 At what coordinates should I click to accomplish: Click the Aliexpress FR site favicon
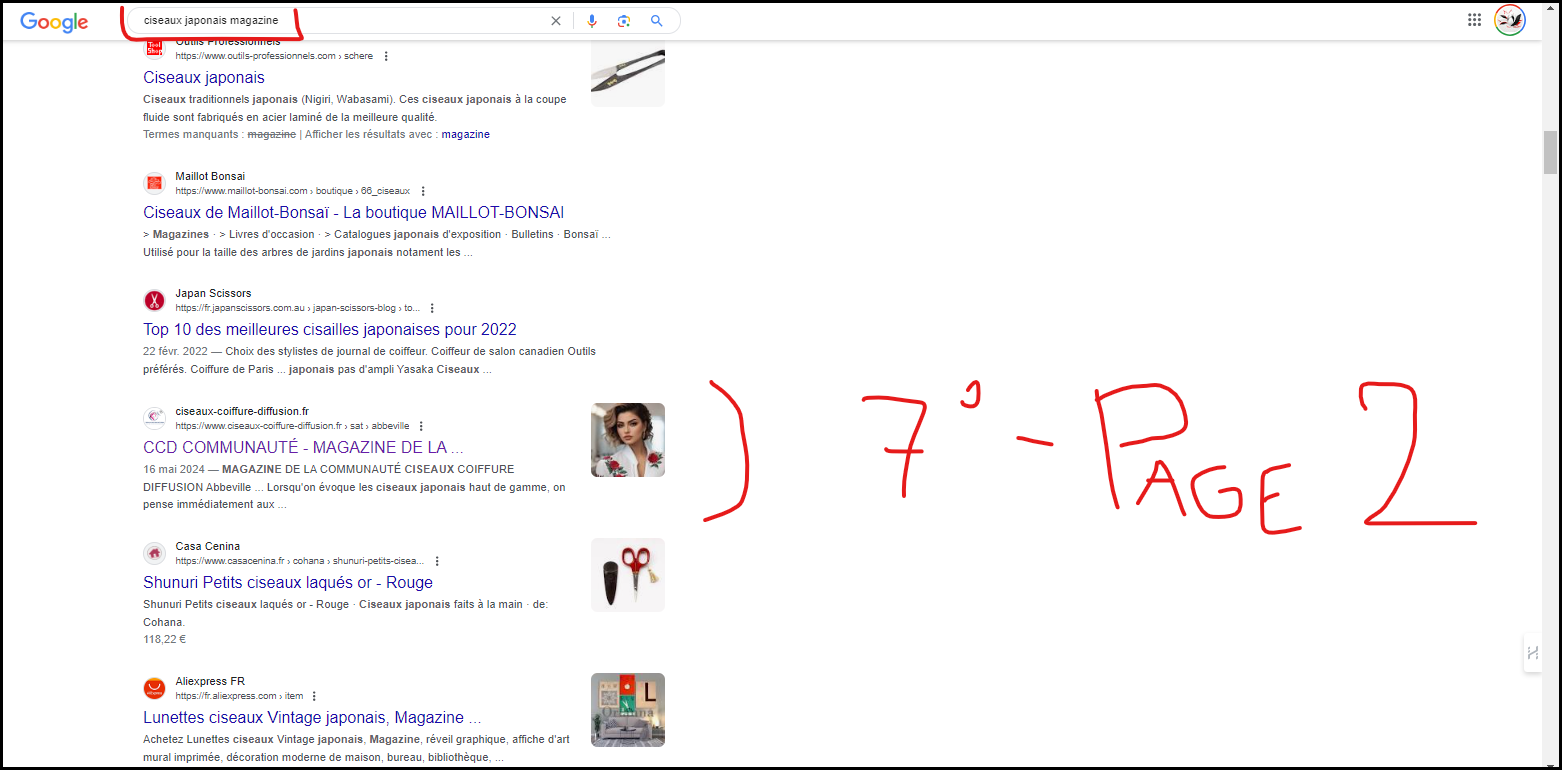(x=154, y=688)
